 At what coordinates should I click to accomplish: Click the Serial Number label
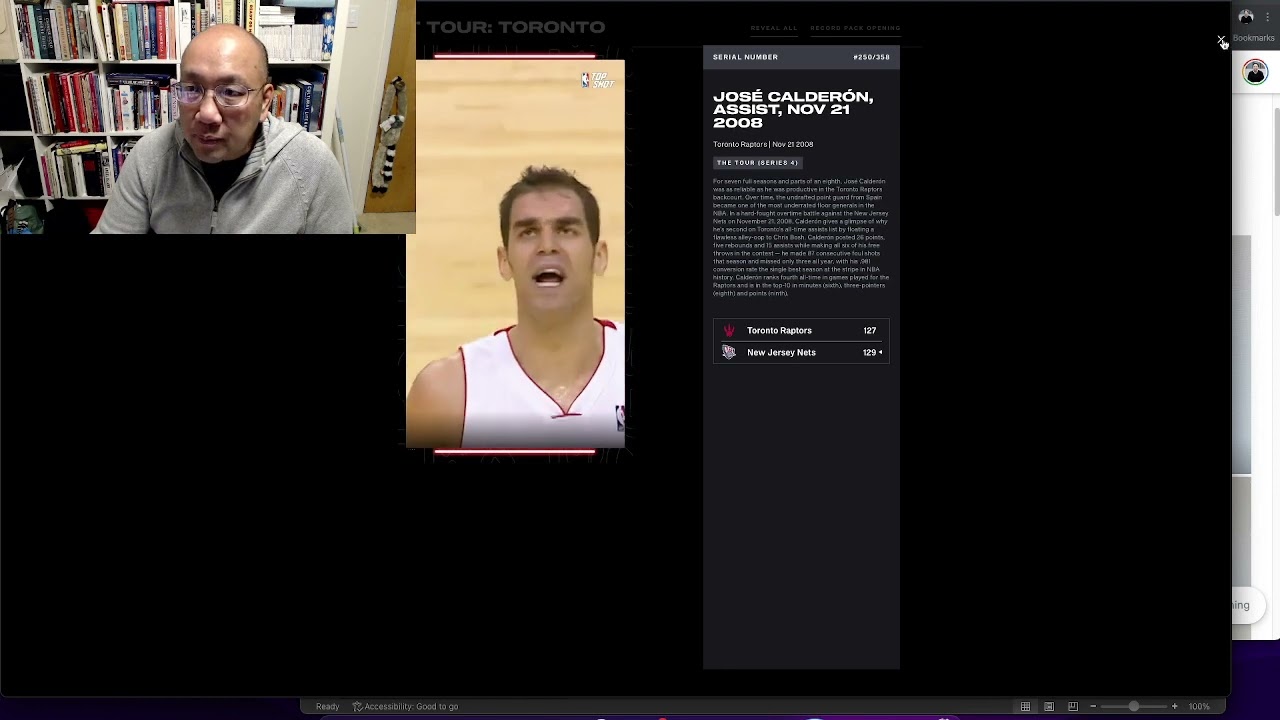point(745,57)
